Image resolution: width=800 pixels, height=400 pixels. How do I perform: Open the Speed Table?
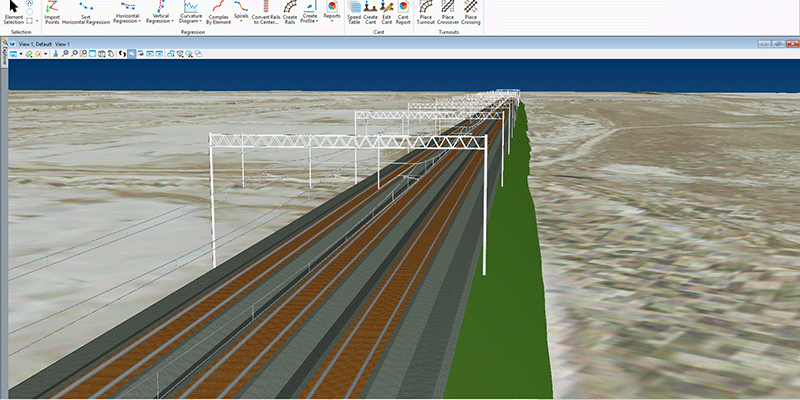354,12
